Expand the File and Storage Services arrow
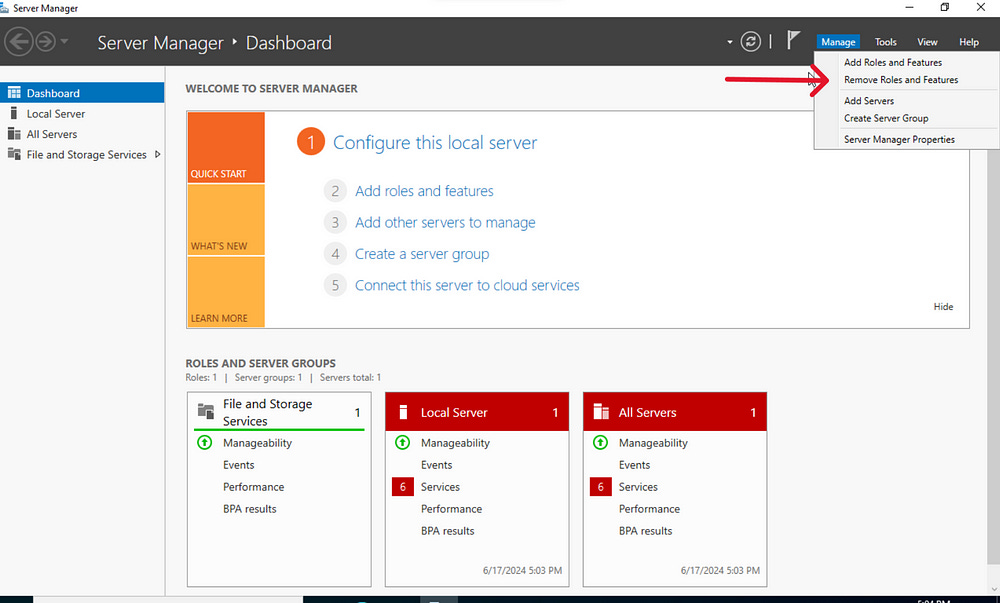The width and height of the screenshot is (1000, 603). click(x=158, y=154)
